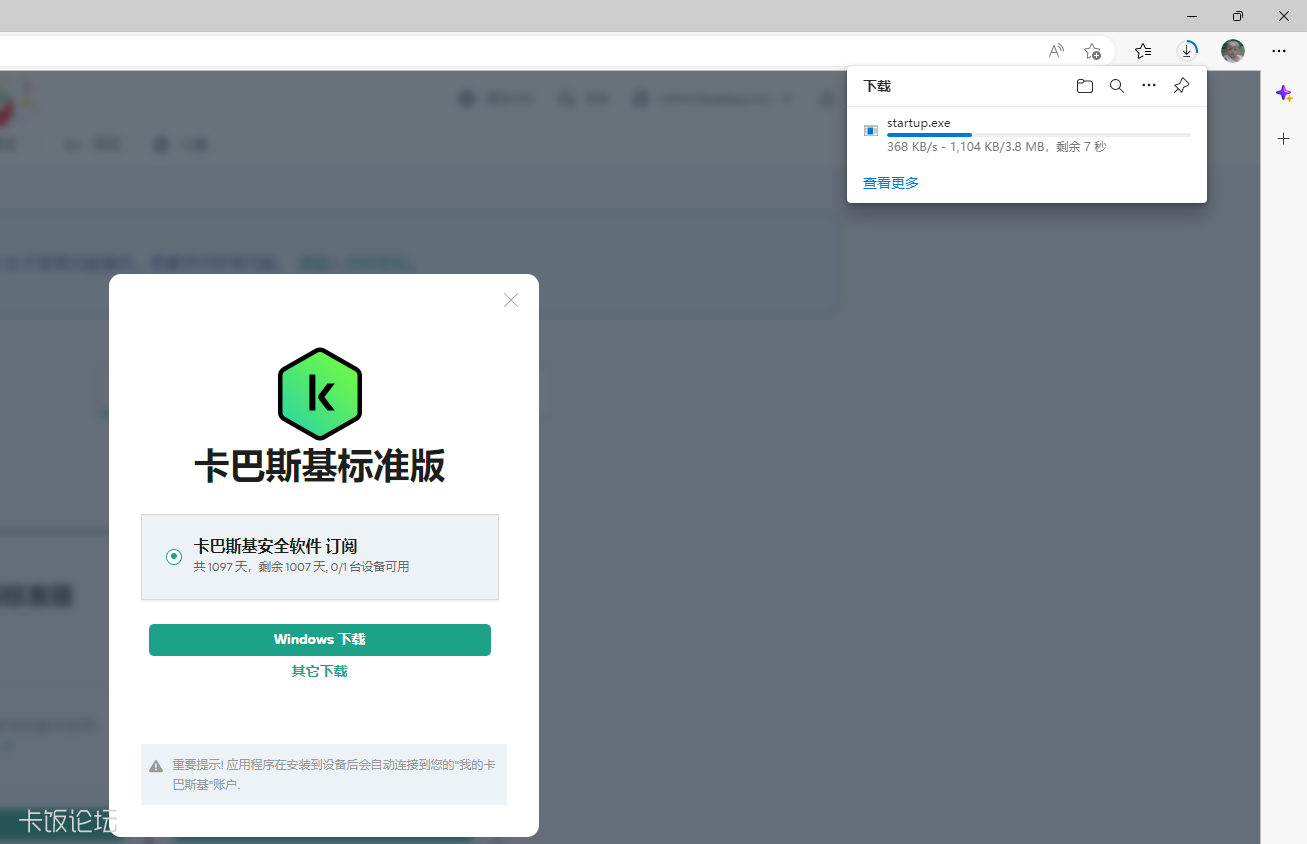Search downloads with the magnifier icon
The image size is (1307, 844).
(x=1117, y=86)
